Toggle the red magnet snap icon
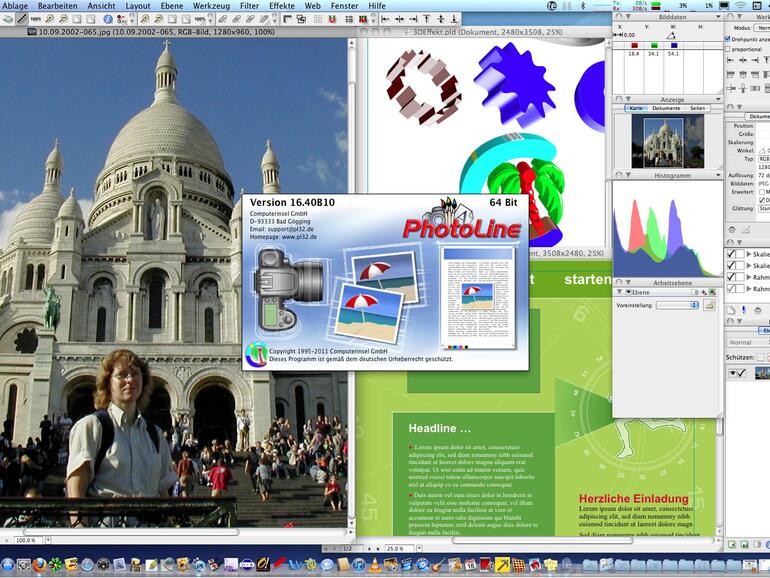This screenshot has height=578, width=770. pos(332,19)
